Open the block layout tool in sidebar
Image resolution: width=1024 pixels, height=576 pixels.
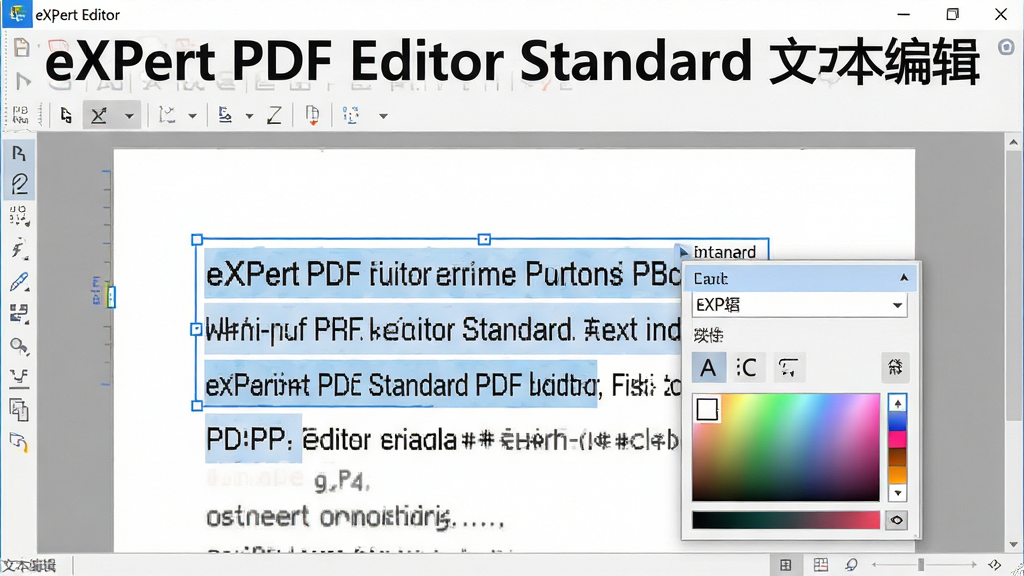(x=19, y=313)
